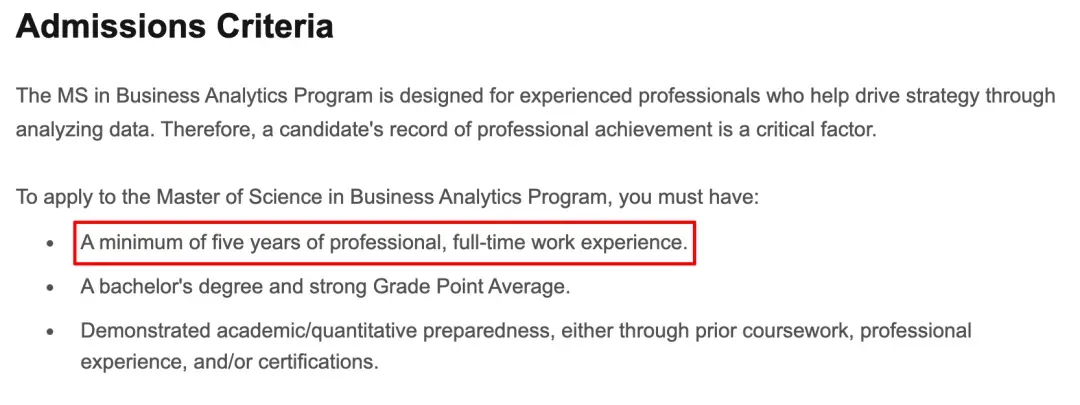Viewport: 1080px width, 405px height.
Task: Select the bachelor's degree requirement line
Action: 325,287
